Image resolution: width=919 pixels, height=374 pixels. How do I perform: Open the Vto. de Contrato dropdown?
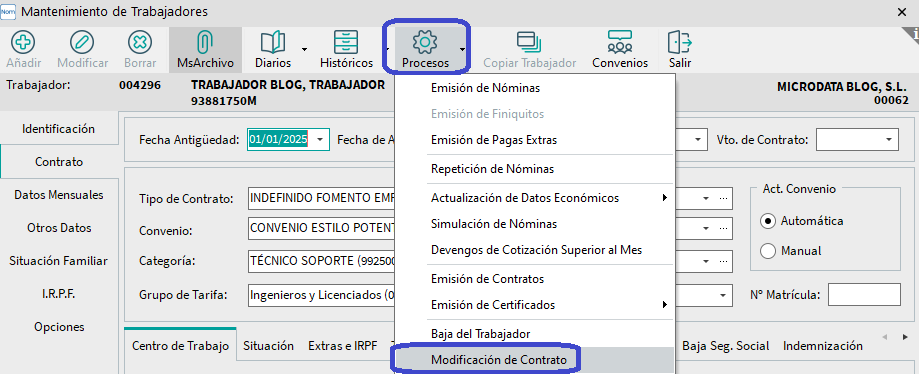(889, 140)
